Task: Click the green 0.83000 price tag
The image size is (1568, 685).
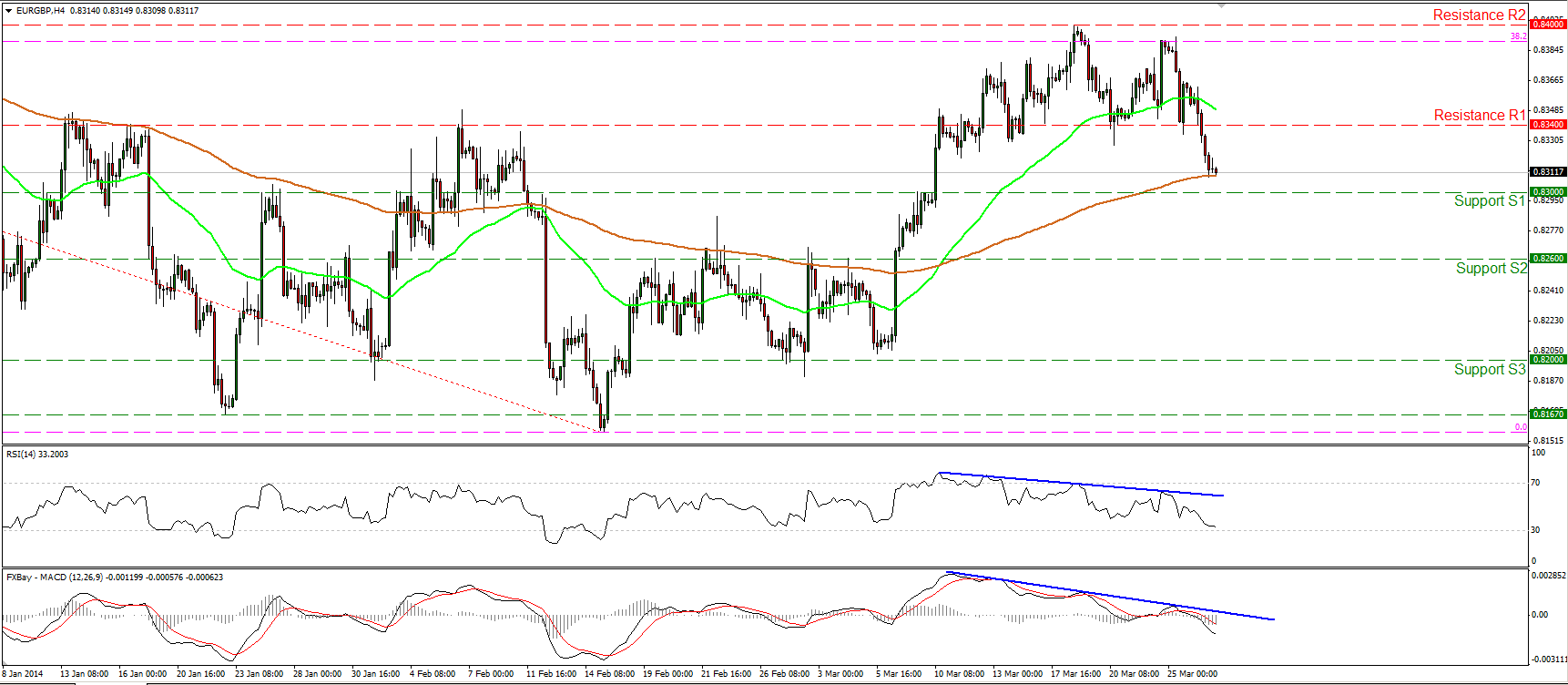Action: pyautogui.click(x=1548, y=192)
